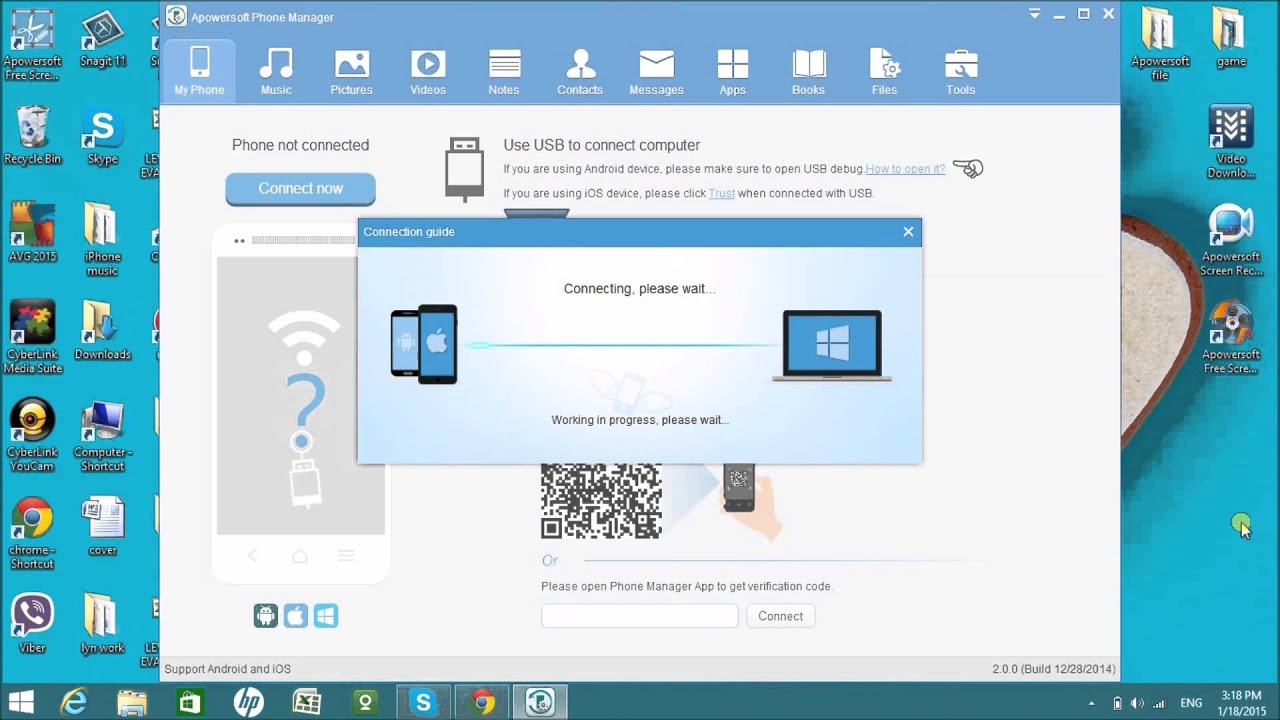This screenshot has height=720, width=1280.
Task: Open the Tools tab
Action: click(x=961, y=70)
